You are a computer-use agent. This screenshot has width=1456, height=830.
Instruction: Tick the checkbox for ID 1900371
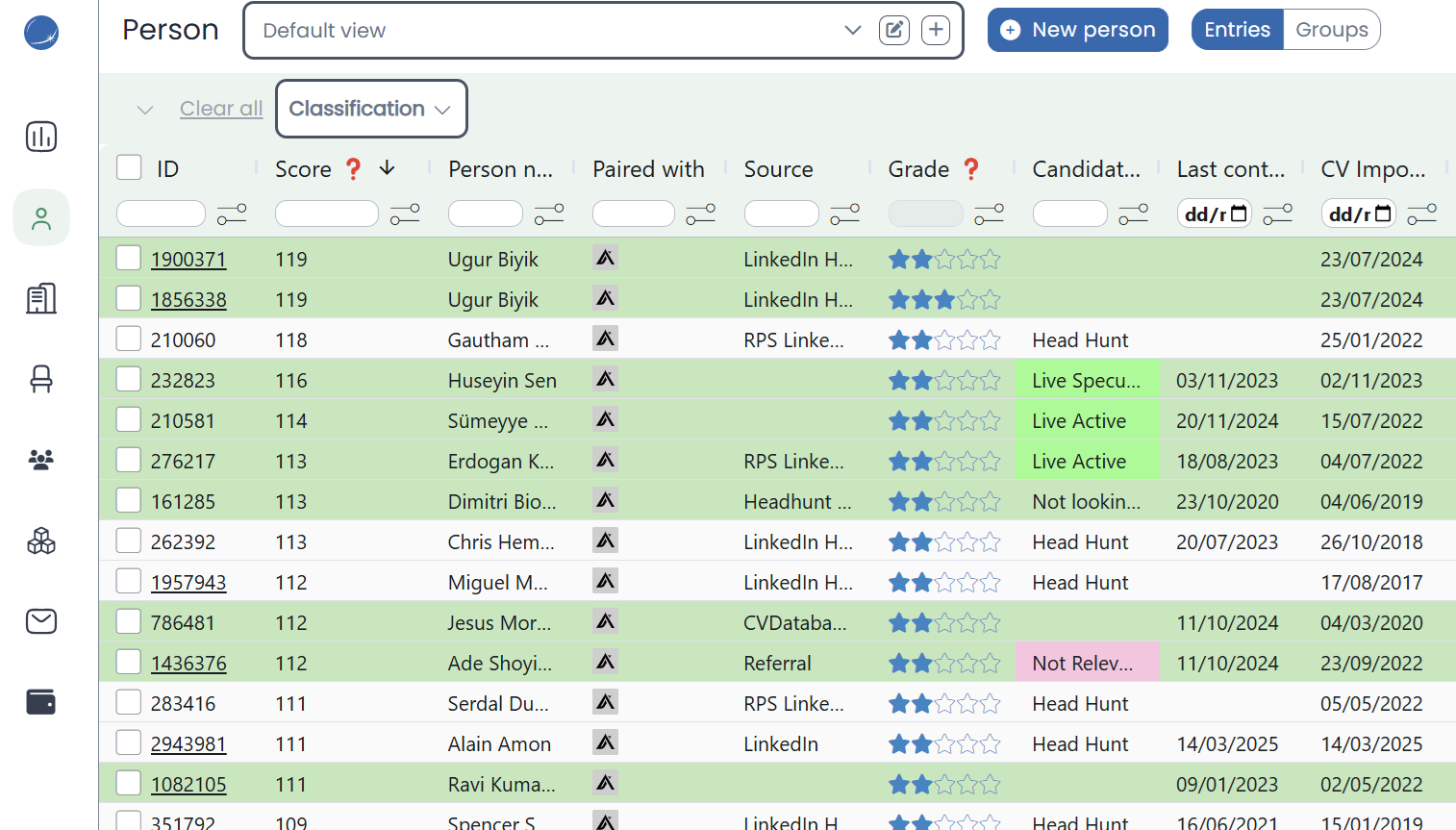click(129, 258)
